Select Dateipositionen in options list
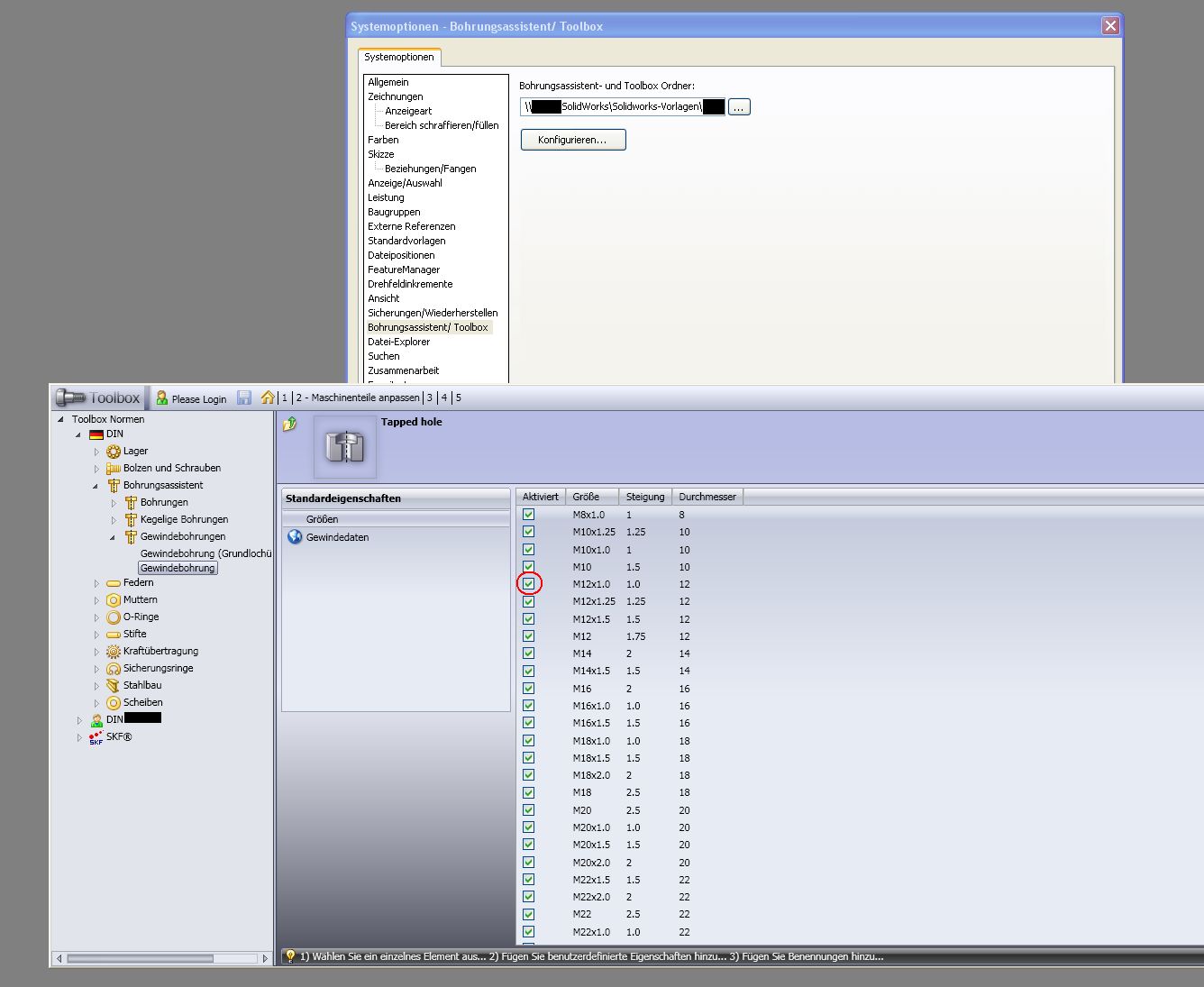Image resolution: width=1204 pixels, height=987 pixels. 401,255
